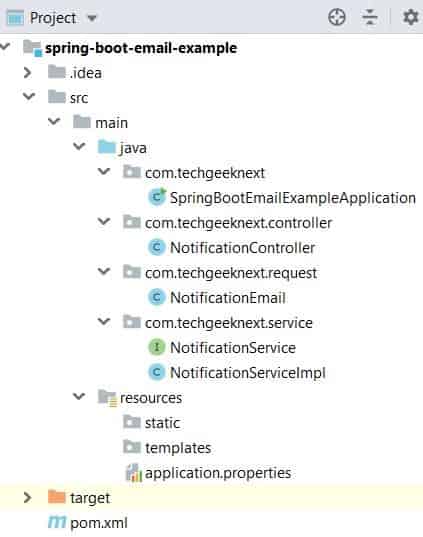Open the Project panel settings gear
This screenshot has width=423, height=537.
point(410,17)
